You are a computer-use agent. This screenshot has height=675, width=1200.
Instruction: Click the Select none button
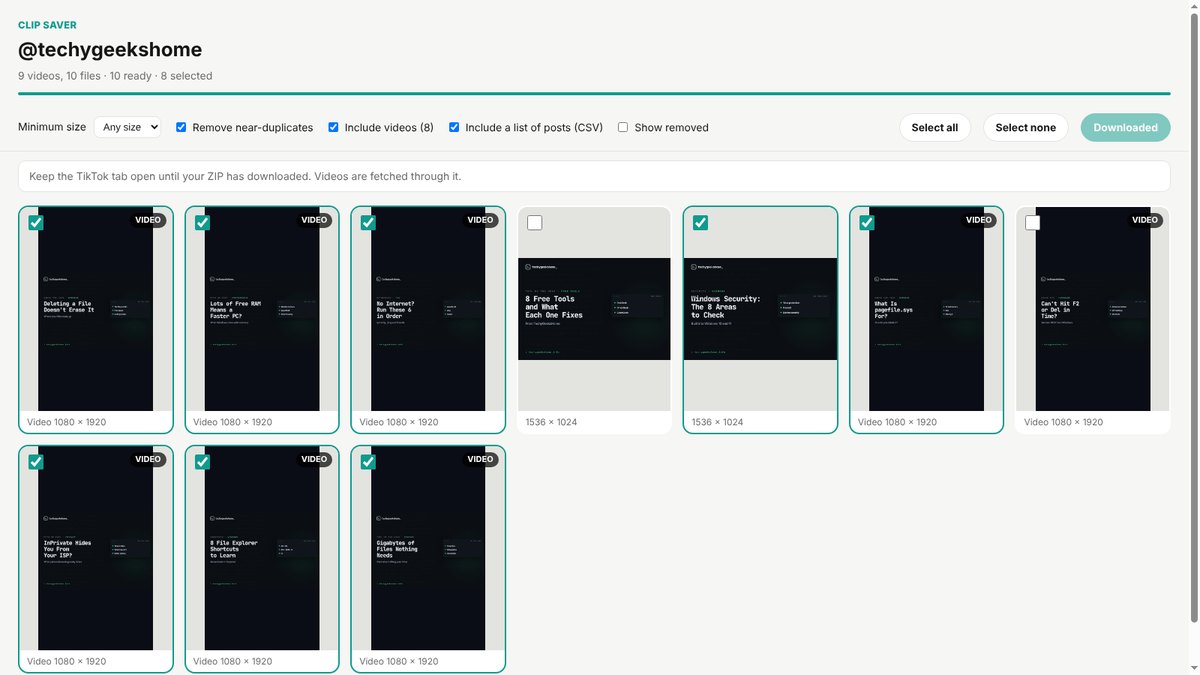[1026, 127]
